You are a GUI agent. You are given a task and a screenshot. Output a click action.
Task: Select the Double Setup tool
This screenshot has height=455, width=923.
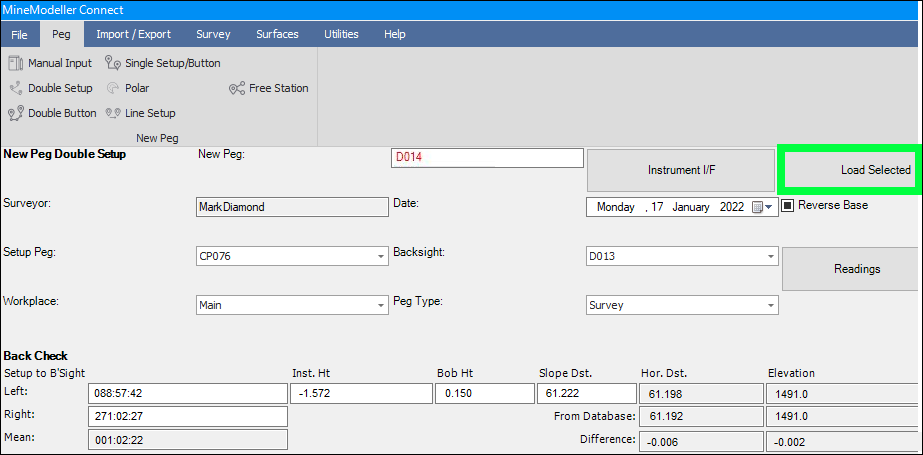coord(16,88)
